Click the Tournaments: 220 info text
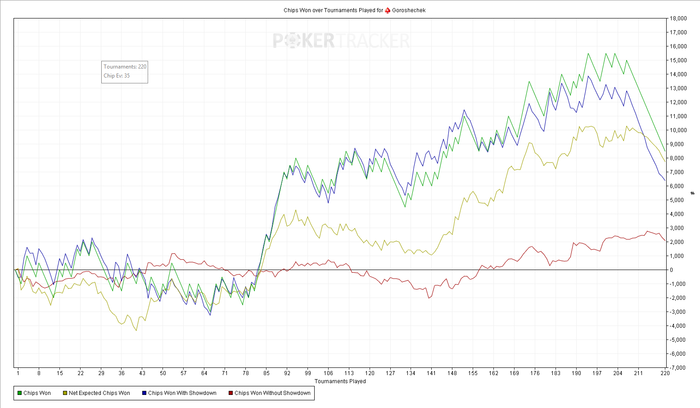The width and height of the screenshot is (700, 408). point(125,67)
